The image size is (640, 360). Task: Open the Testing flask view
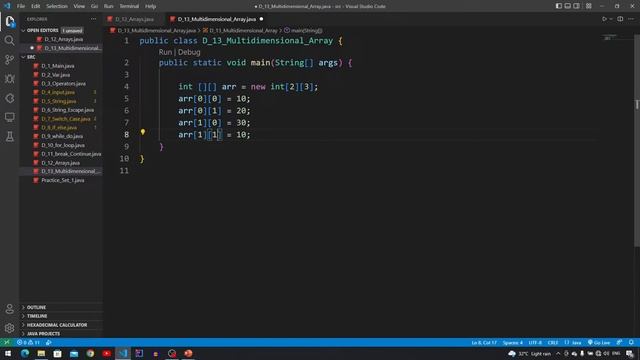click(x=9, y=137)
